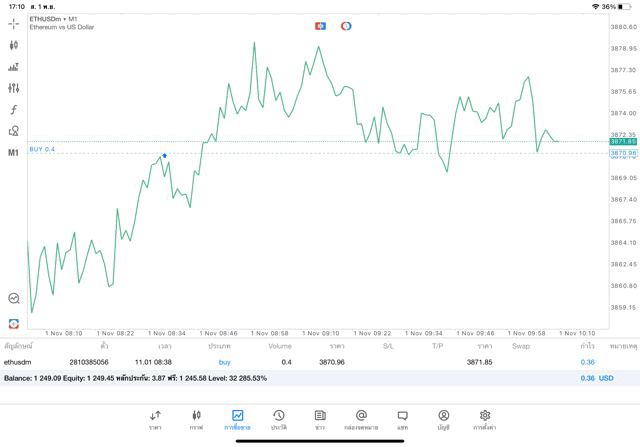Switch to the Quotes (ราคา) tab

pyautogui.click(x=155, y=419)
